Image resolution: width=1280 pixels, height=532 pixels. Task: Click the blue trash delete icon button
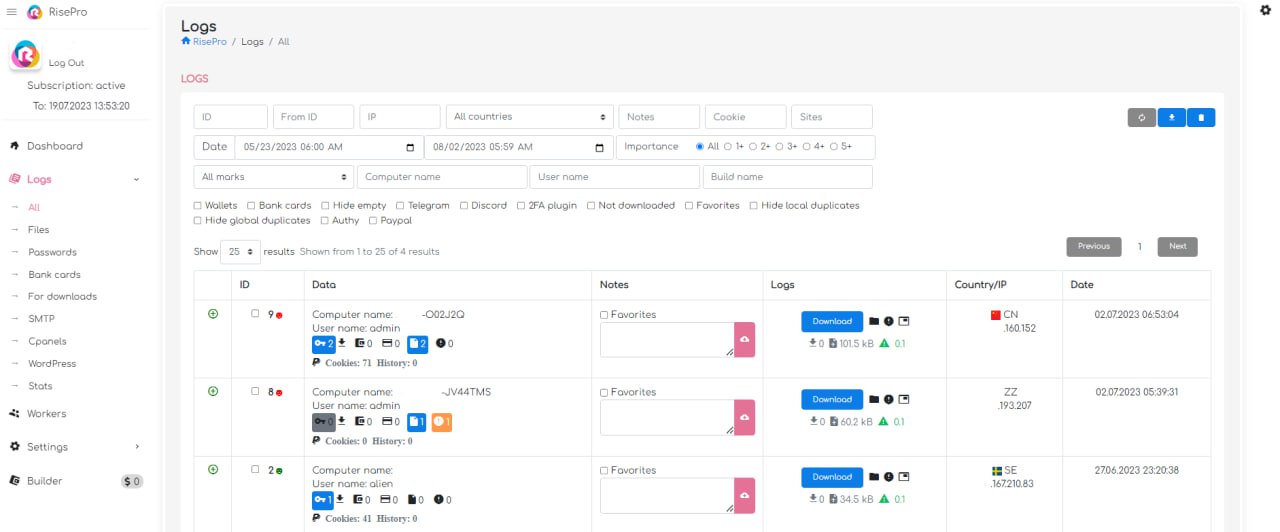point(1201,118)
